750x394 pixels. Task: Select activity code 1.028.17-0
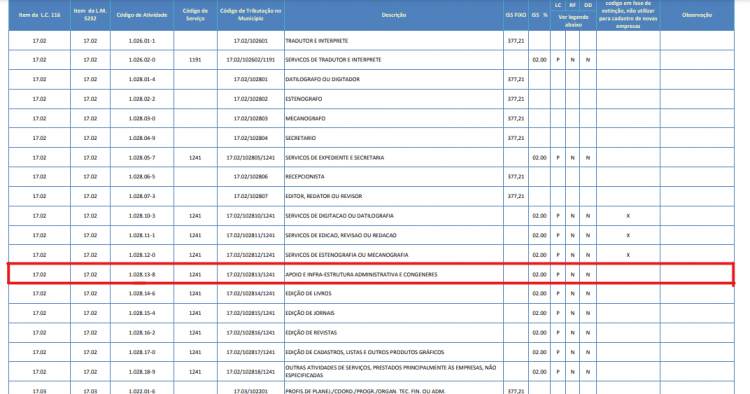(142, 352)
